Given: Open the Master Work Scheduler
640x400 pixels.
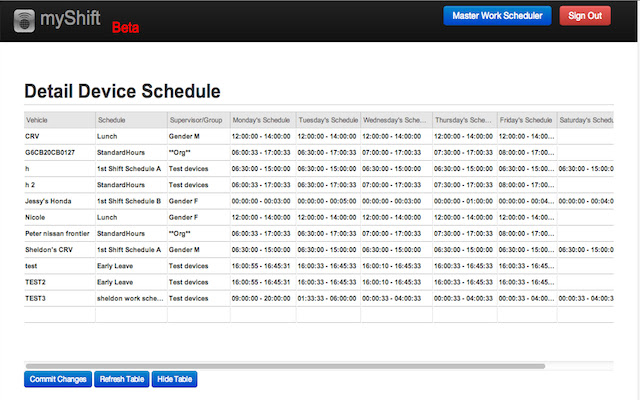Looking at the screenshot, I should click(x=497, y=16).
